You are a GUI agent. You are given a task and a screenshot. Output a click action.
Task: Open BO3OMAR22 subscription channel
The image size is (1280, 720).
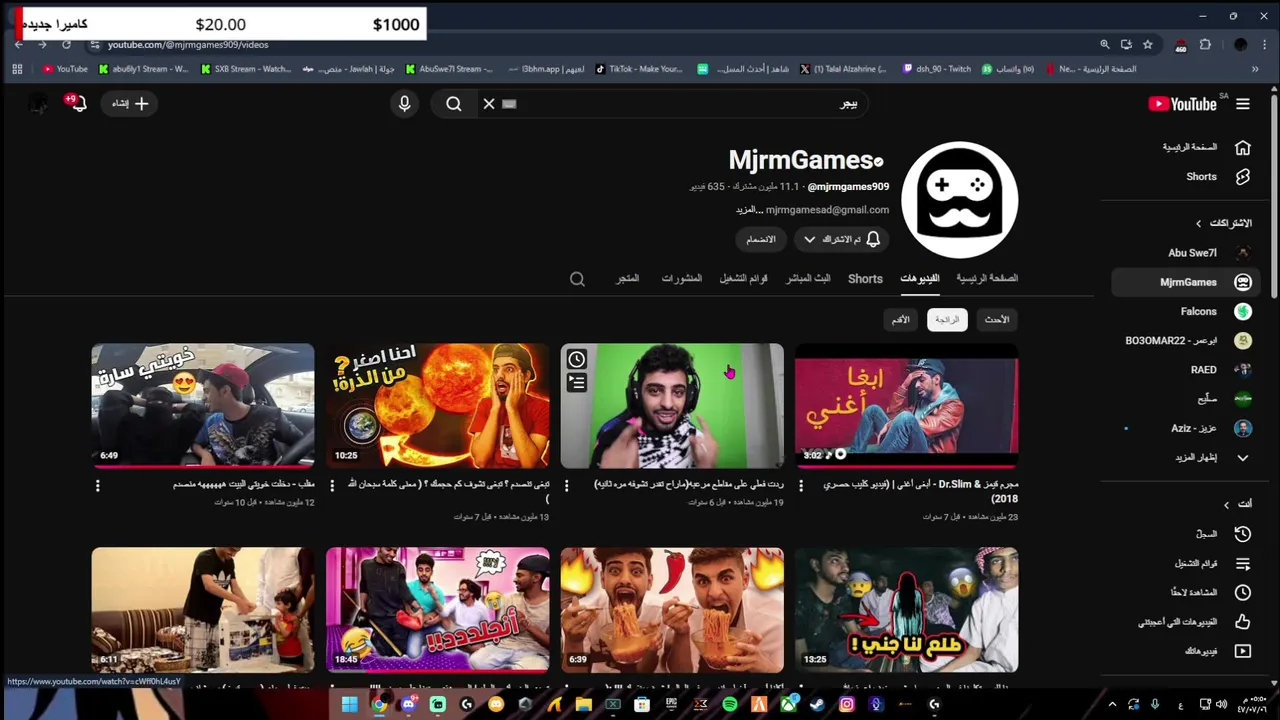coord(1187,340)
